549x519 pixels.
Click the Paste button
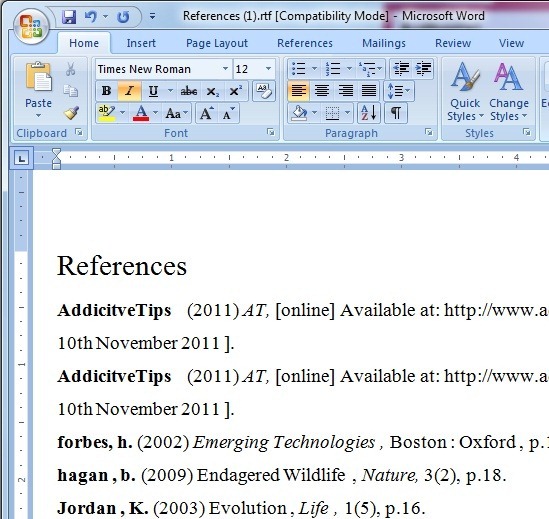click(x=38, y=89)
